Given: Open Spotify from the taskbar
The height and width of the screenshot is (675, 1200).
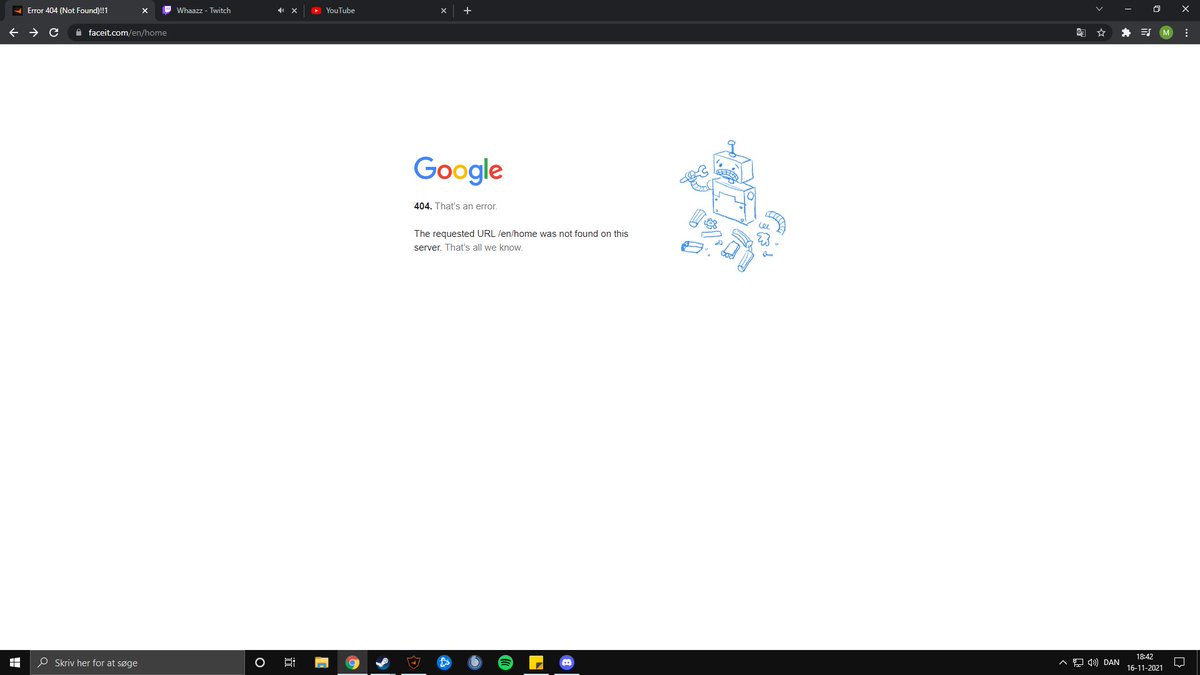Looking at the screenshot, I should tap(505, 662).
